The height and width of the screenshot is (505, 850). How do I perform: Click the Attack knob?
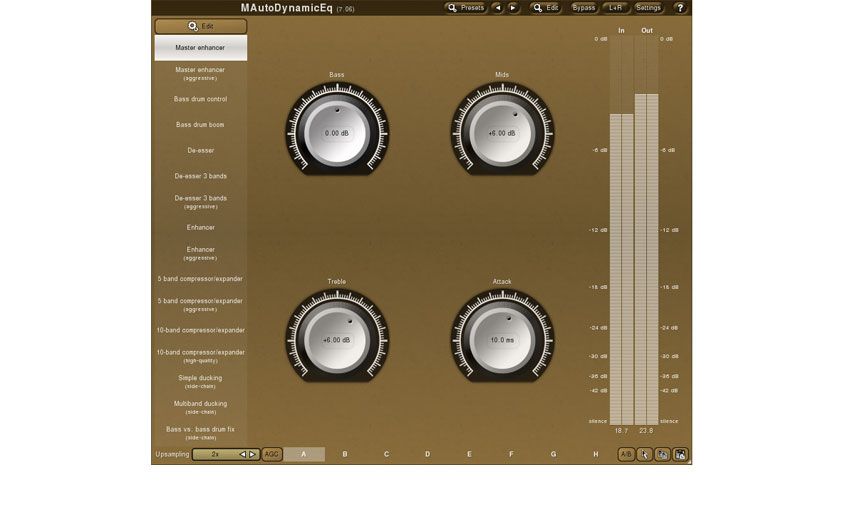[502, 337]
